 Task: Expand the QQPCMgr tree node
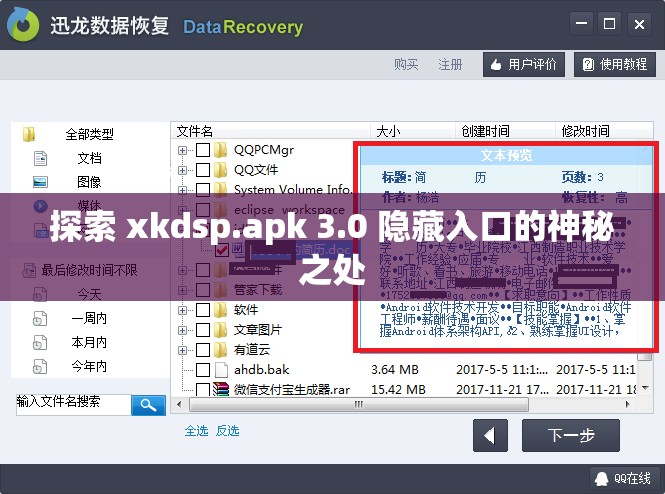[x=182, y=150]
